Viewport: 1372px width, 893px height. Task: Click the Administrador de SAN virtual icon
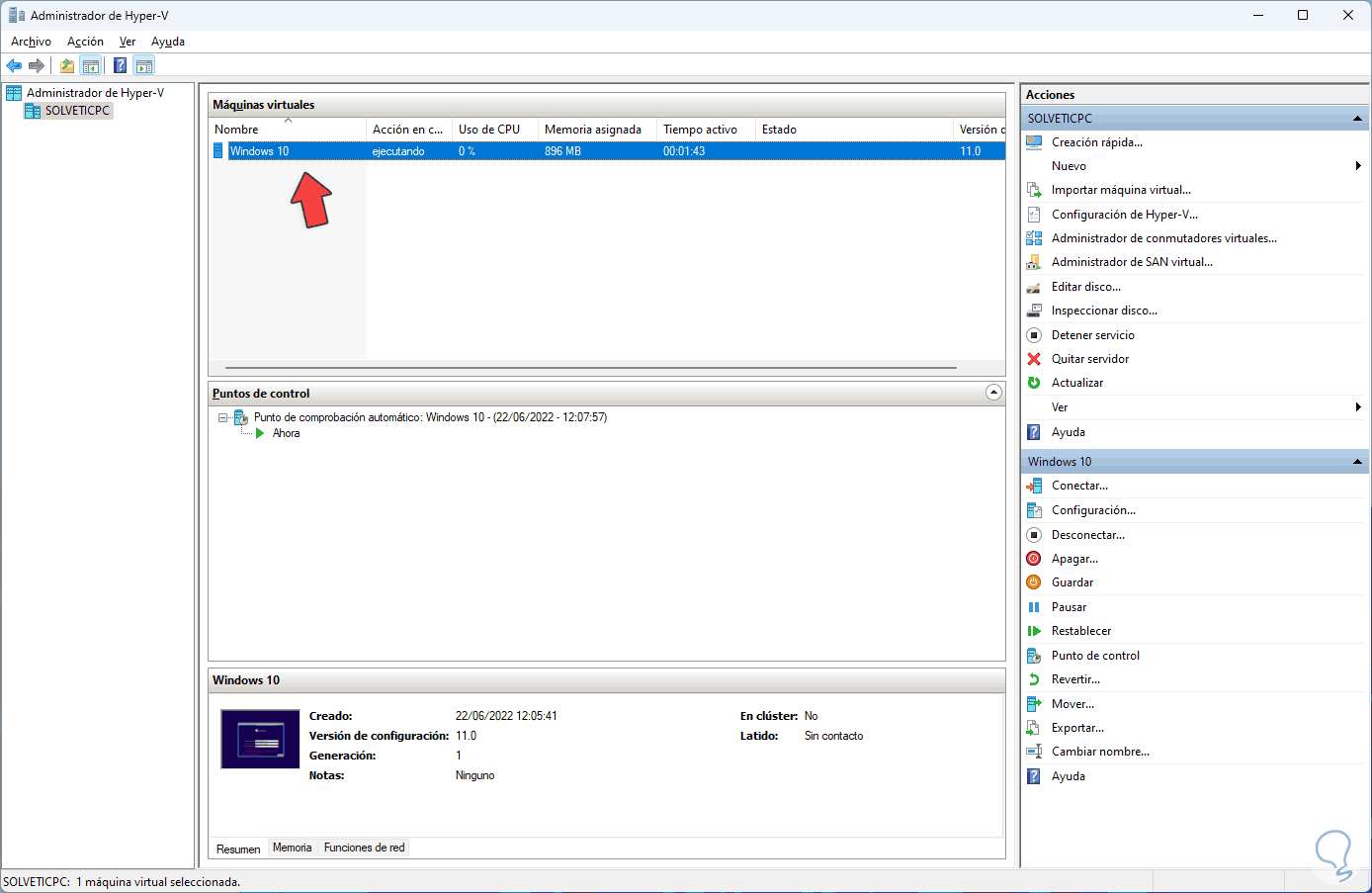1034,262
